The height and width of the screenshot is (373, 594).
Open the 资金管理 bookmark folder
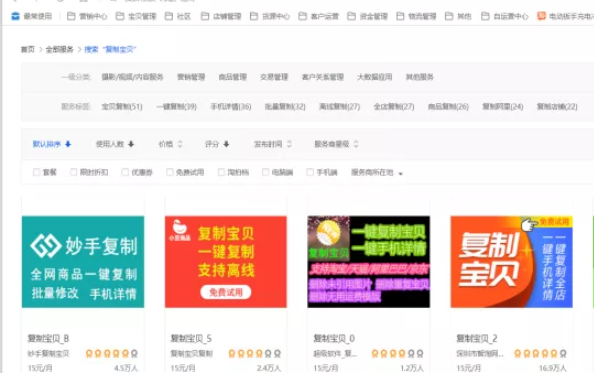coord(367,16)
